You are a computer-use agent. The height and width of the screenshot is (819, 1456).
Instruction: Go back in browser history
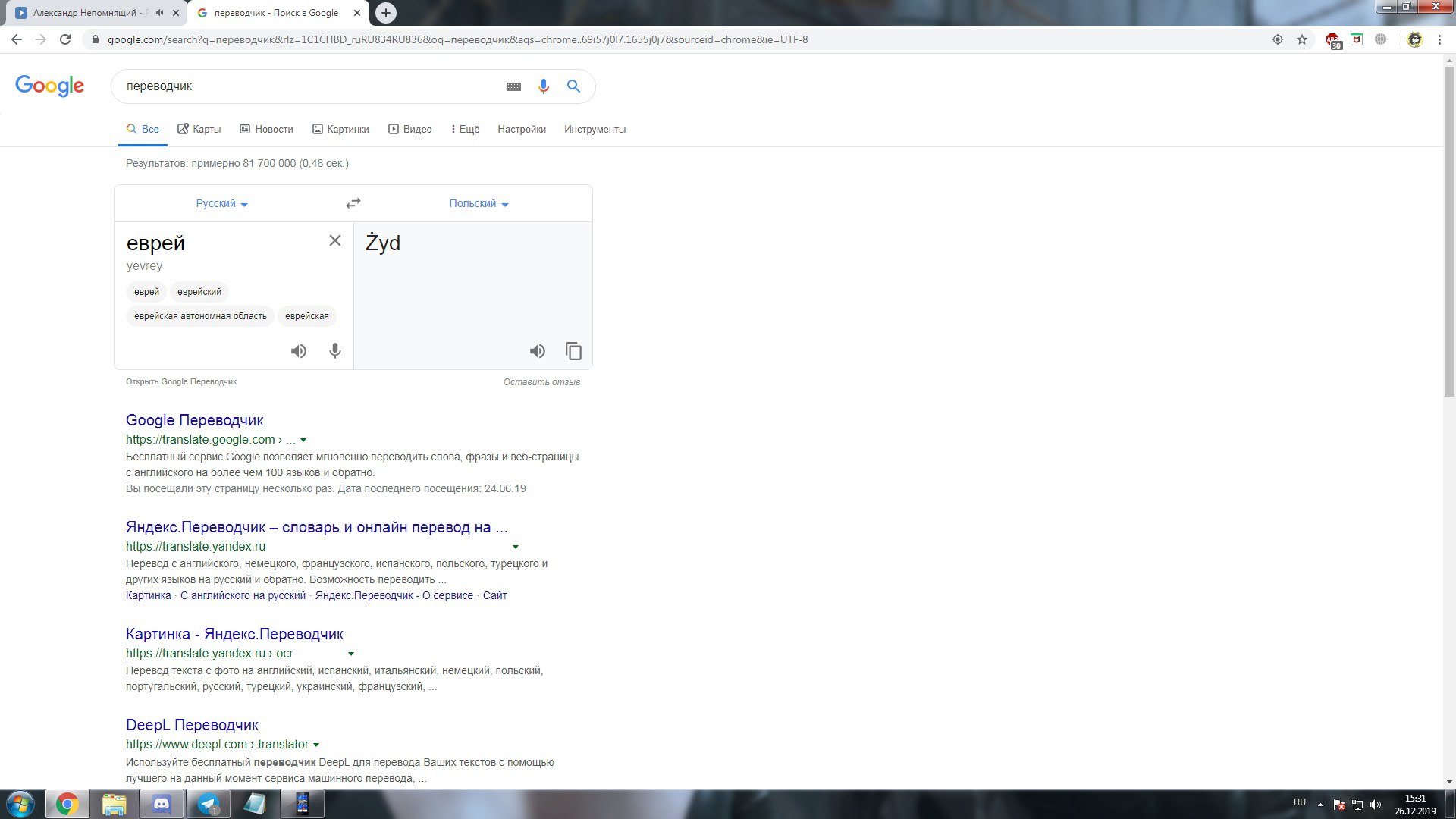pyautogui.click(x=17, y=39)
